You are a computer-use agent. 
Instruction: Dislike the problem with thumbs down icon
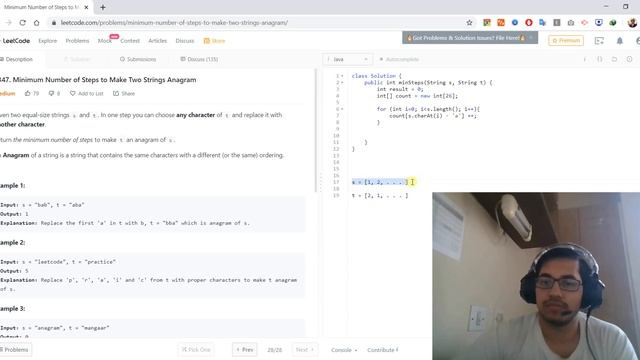point(51,93)
